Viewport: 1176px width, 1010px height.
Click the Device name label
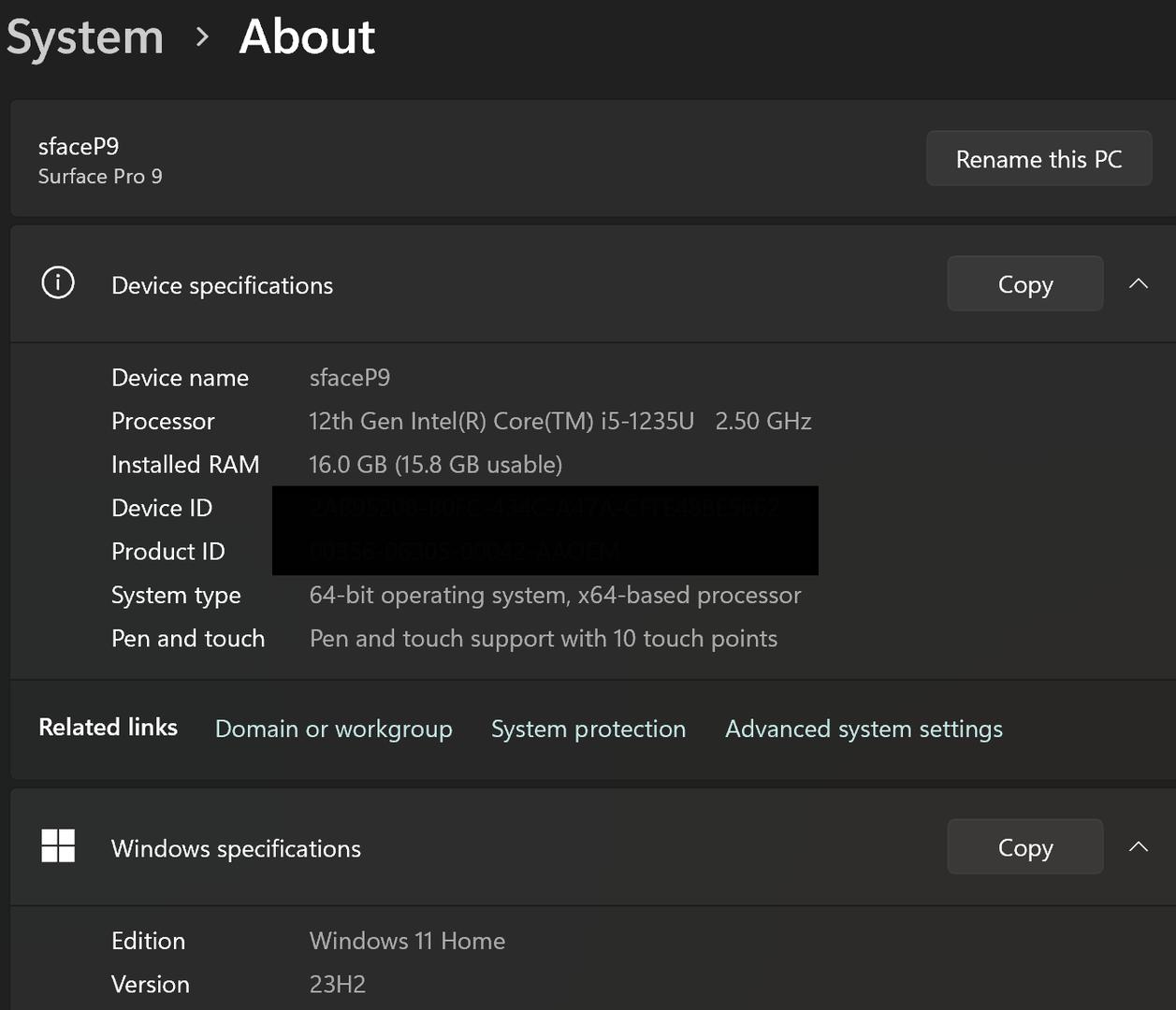180,377
